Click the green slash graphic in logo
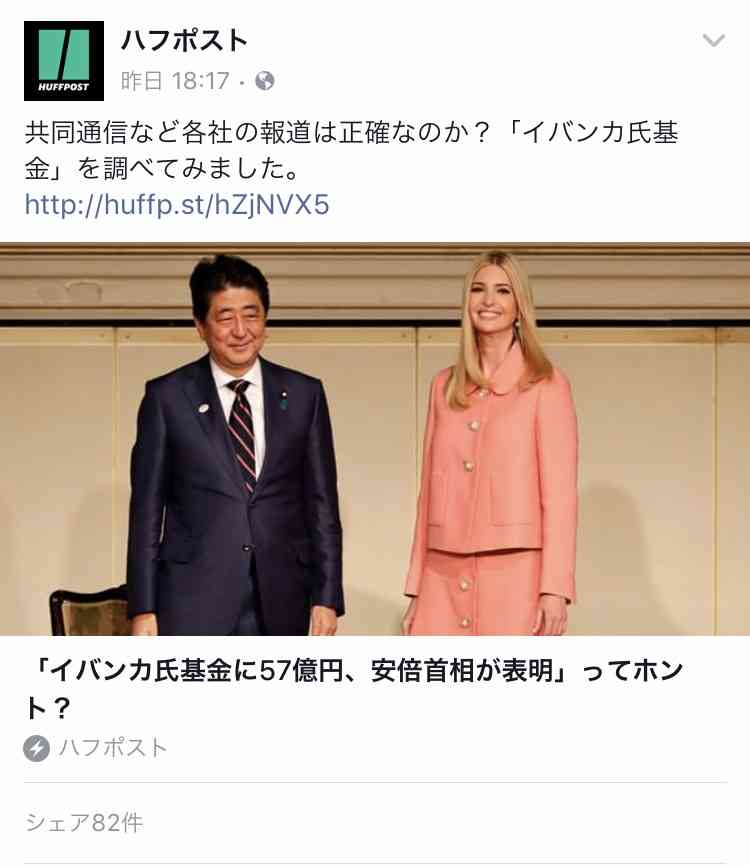 coord(64,54)
